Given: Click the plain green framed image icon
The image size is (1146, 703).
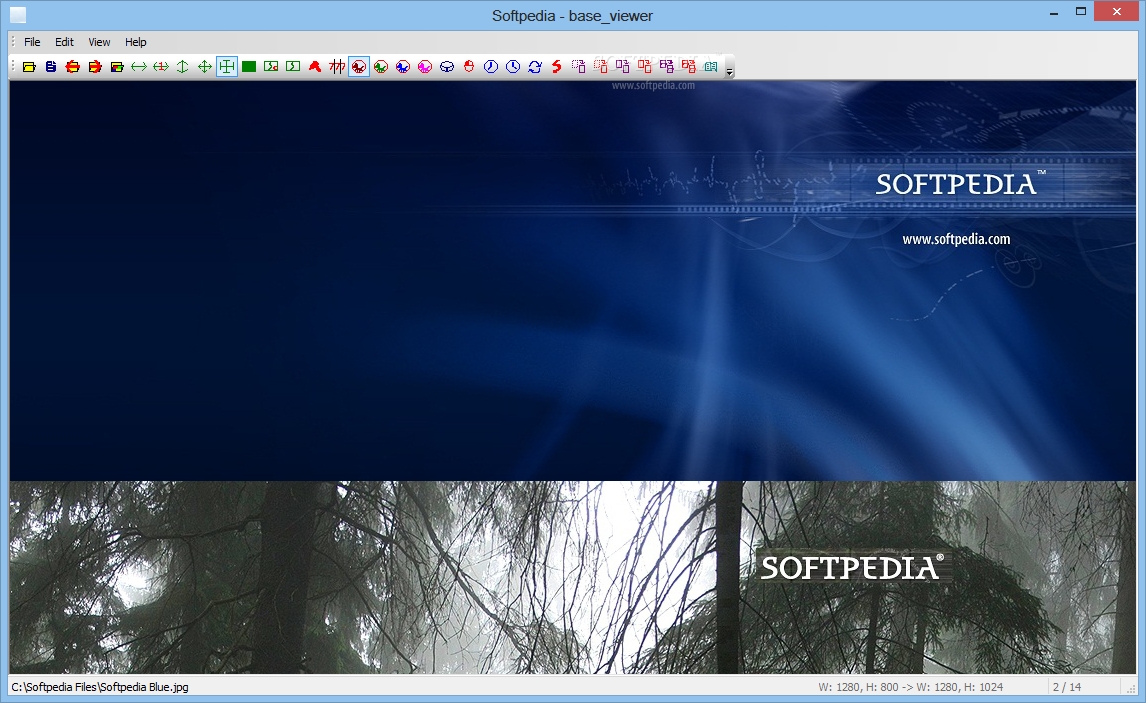Looking at the screenshot, I should [x=293, y=66].
